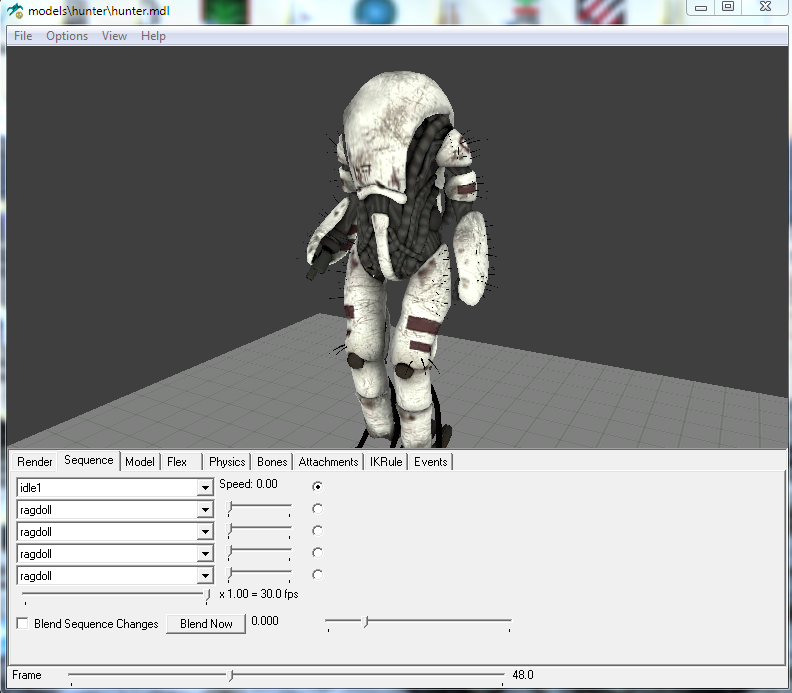This screenshot has width=792, height=693.
Task: Switch to the IKRule tab
Action: [x=386, y=462]
